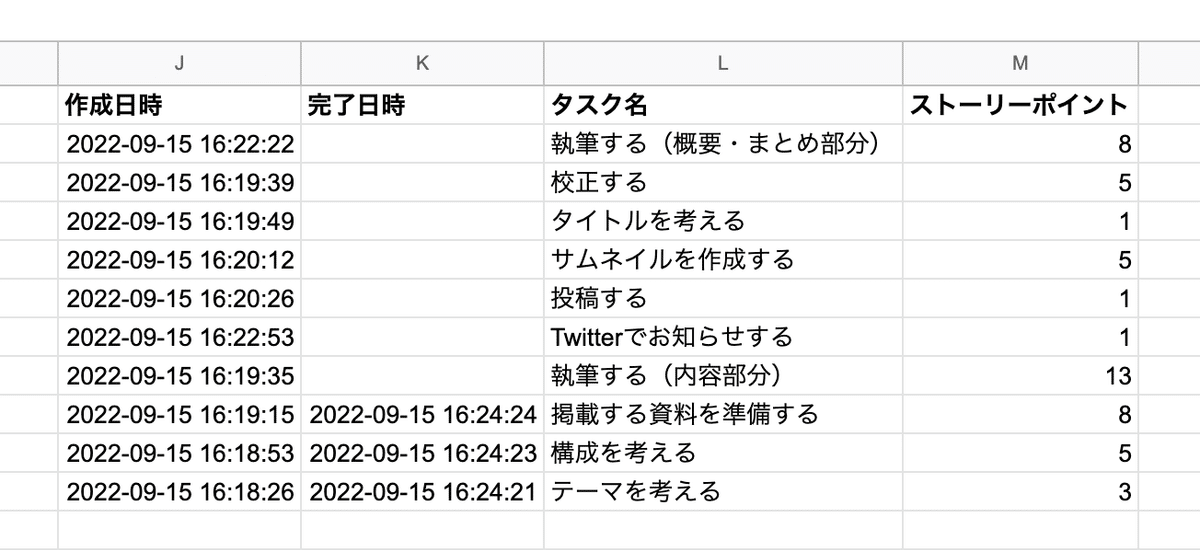The width and height of the screenshot is (1200, 550).
Task: Select the 校正する task cell
Action: click(x=723, y=182)
